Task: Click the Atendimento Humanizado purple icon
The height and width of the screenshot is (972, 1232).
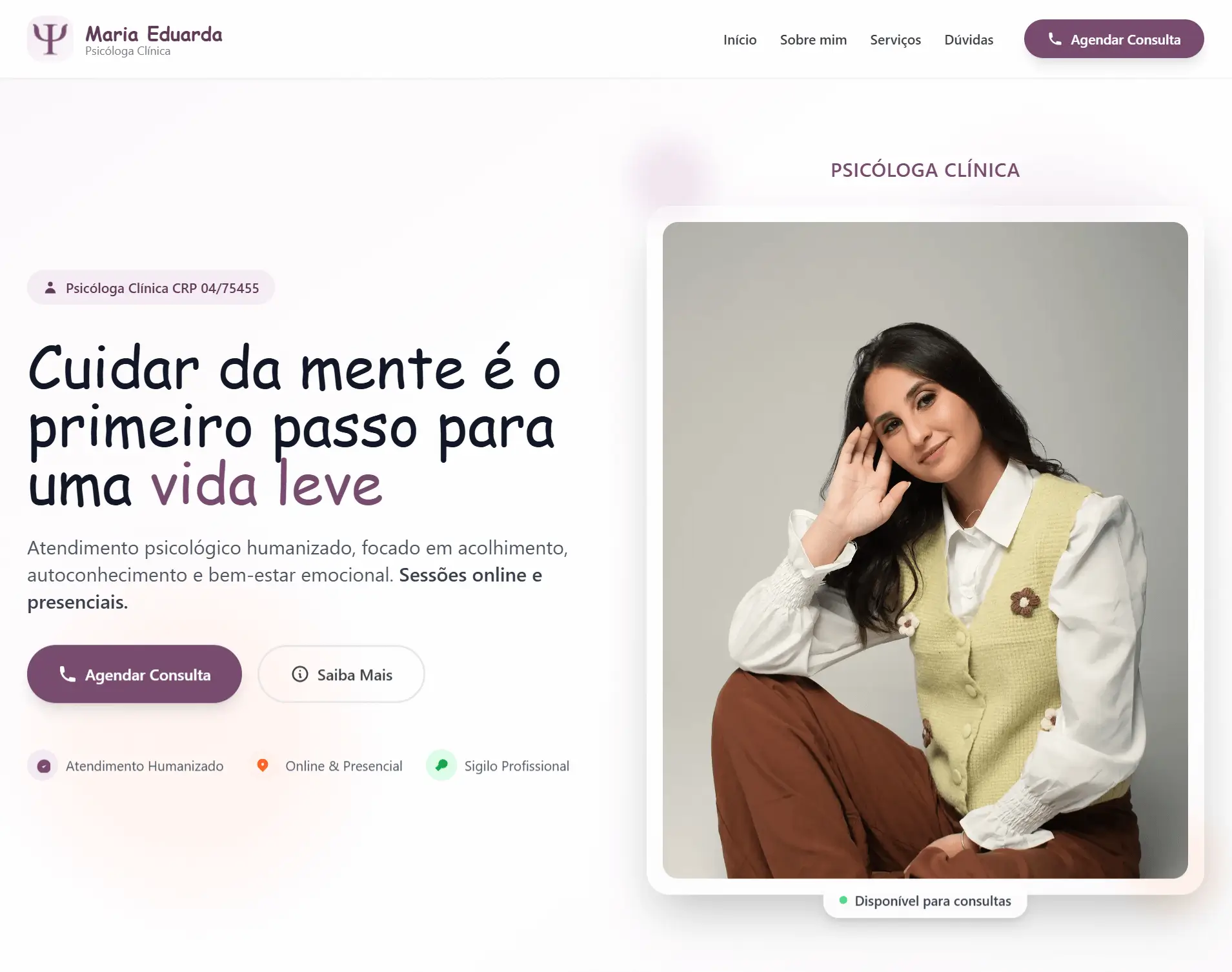Action: (43, 765)
